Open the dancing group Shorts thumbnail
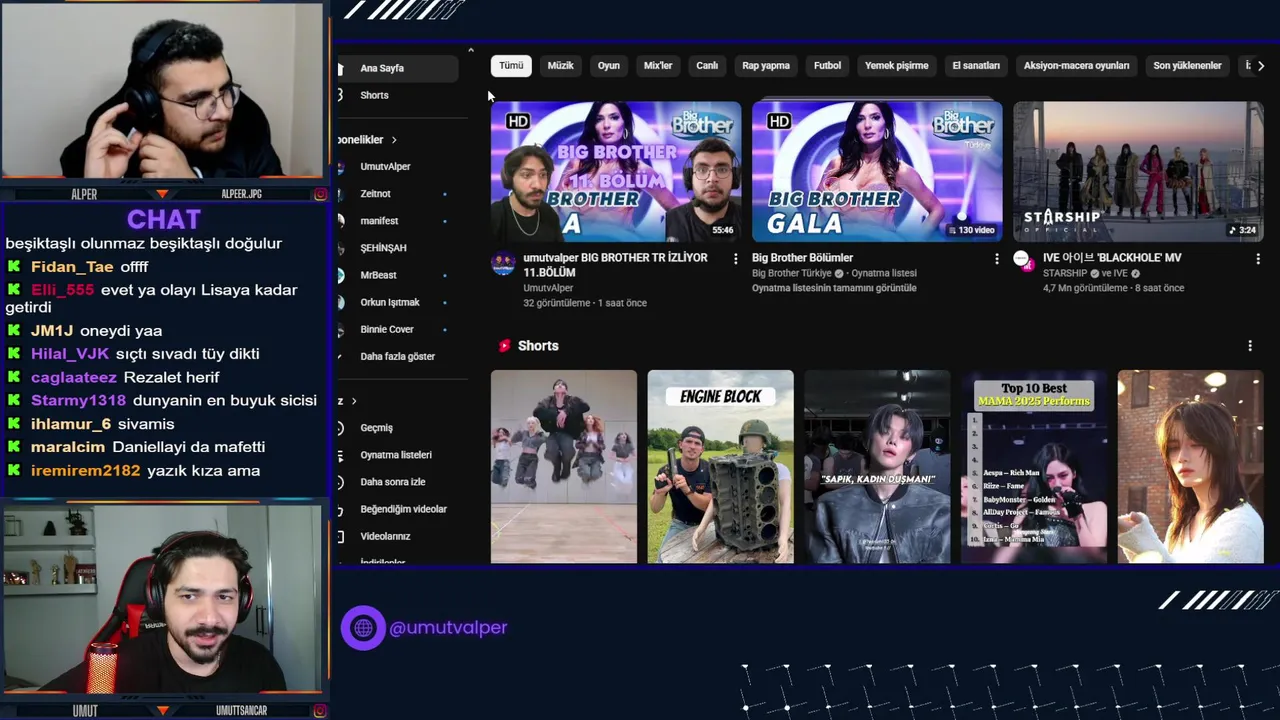Screen dimensions: 1280x720 (564, 466)
